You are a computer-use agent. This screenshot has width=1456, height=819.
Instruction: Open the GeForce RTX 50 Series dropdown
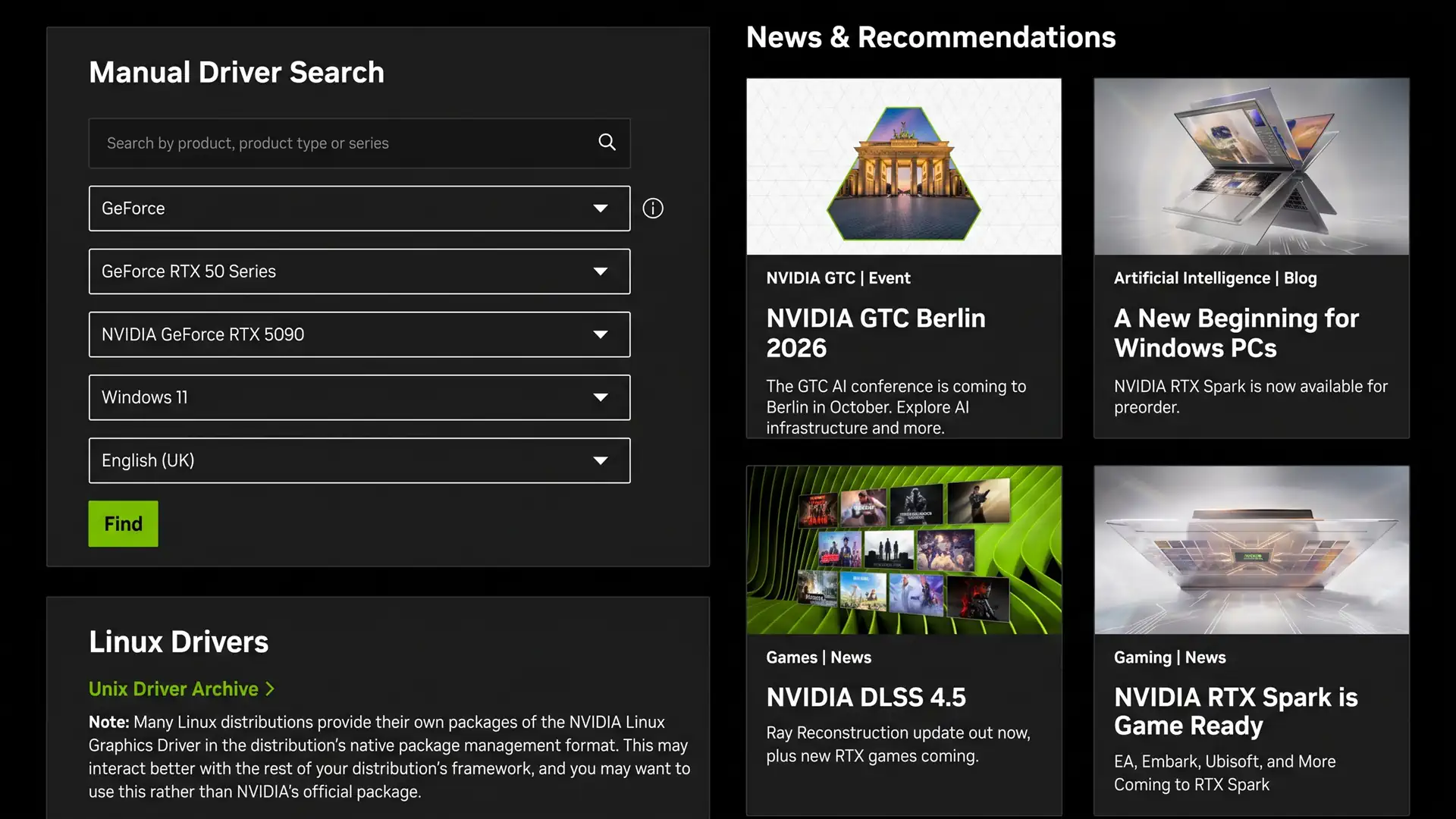(359, 271)
